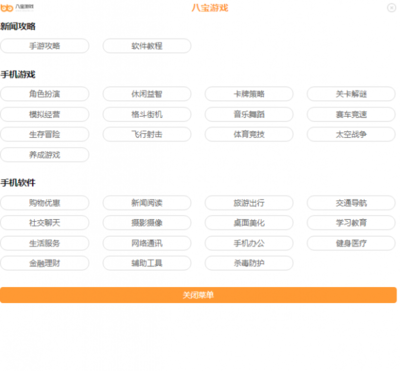Click the 手机软件 section heading

18,183
